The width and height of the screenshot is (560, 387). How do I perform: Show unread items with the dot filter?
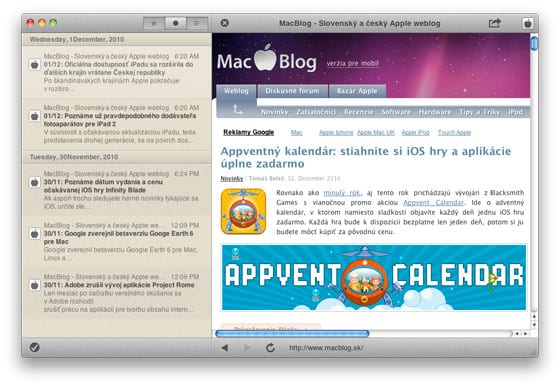tap(175, 23)
